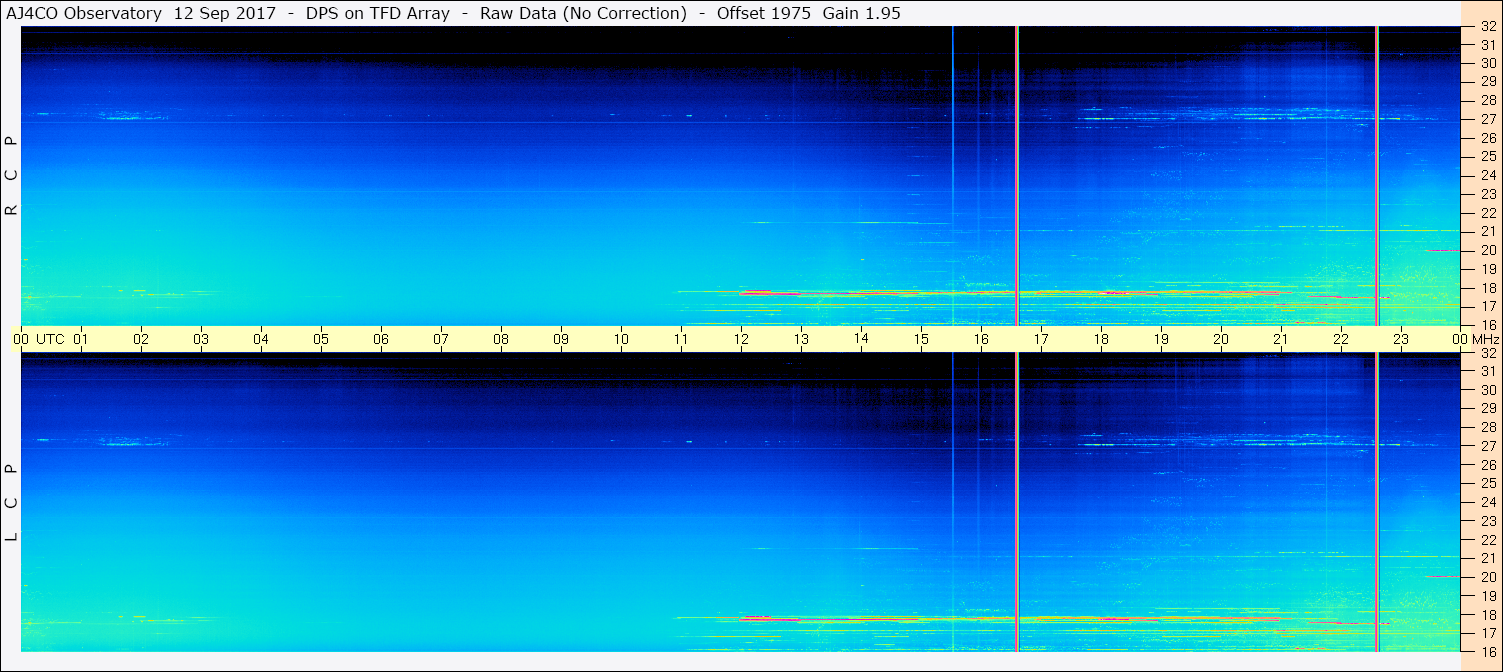The height and width of the screenshot is (672, 1503).
Task: Click the vertical "L C P" panel label
Action: (x=12, y=502)
